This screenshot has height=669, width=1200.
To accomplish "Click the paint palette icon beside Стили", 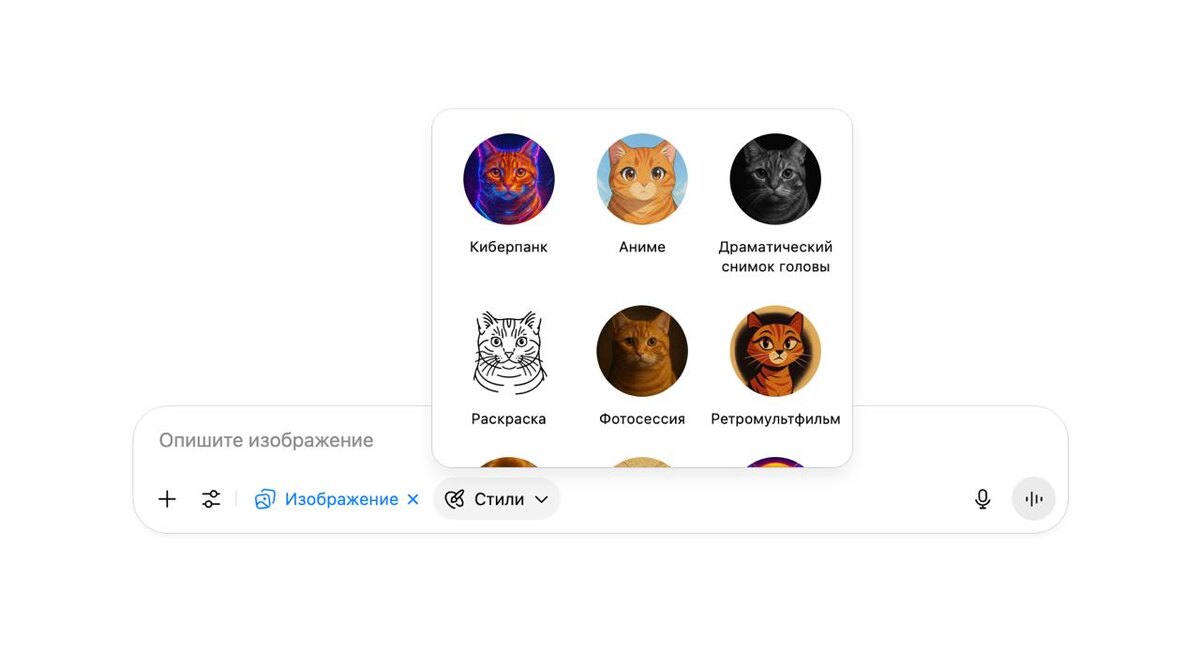I will coord(455,499).
